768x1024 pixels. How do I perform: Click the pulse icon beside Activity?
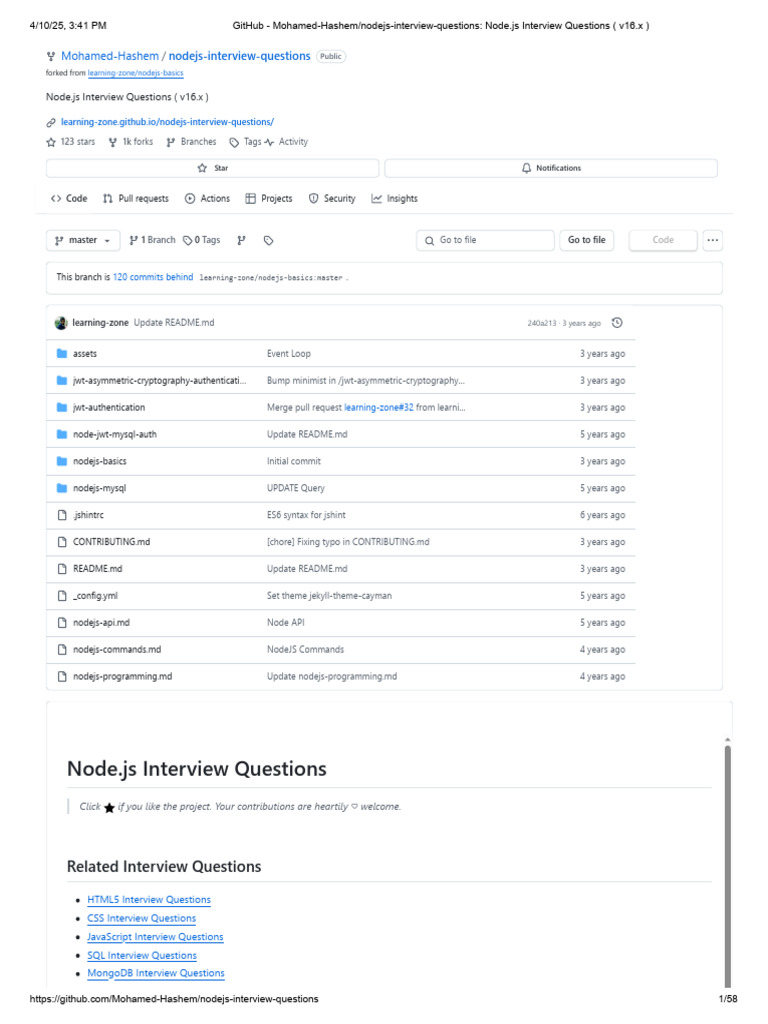(269, 142)
